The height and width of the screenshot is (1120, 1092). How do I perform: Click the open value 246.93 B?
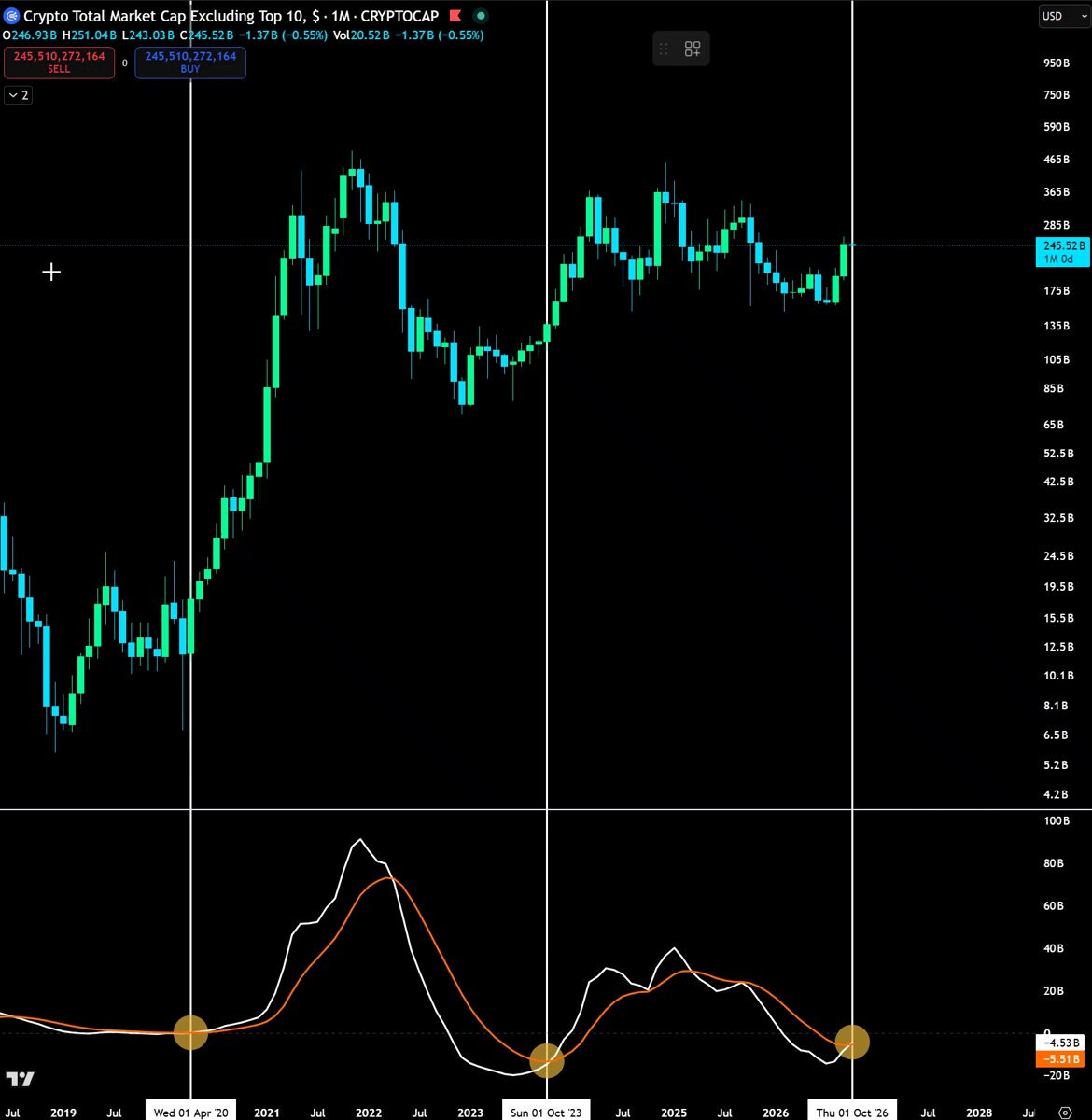pyautogui.click(x=35, y=35)
